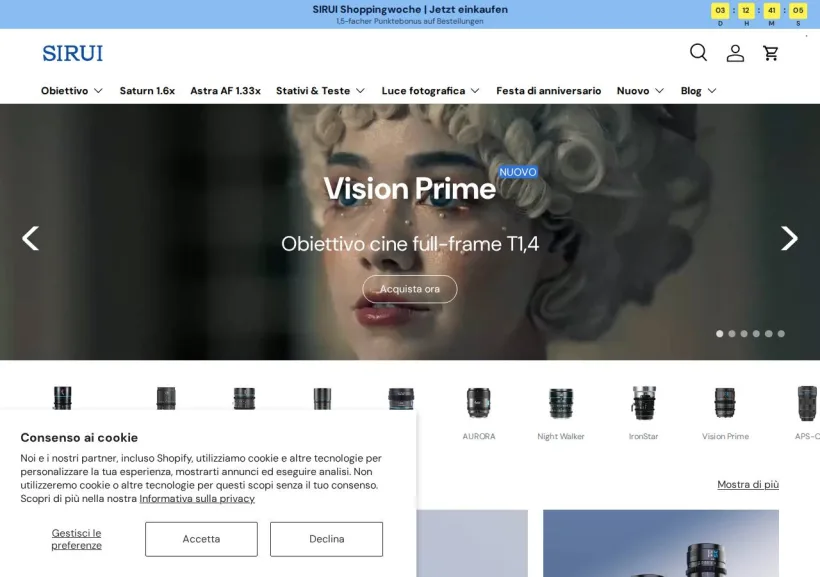820x577 pixels.
Task: Expand the Nuovo menu chevron
Action: [x=659, y=91]
